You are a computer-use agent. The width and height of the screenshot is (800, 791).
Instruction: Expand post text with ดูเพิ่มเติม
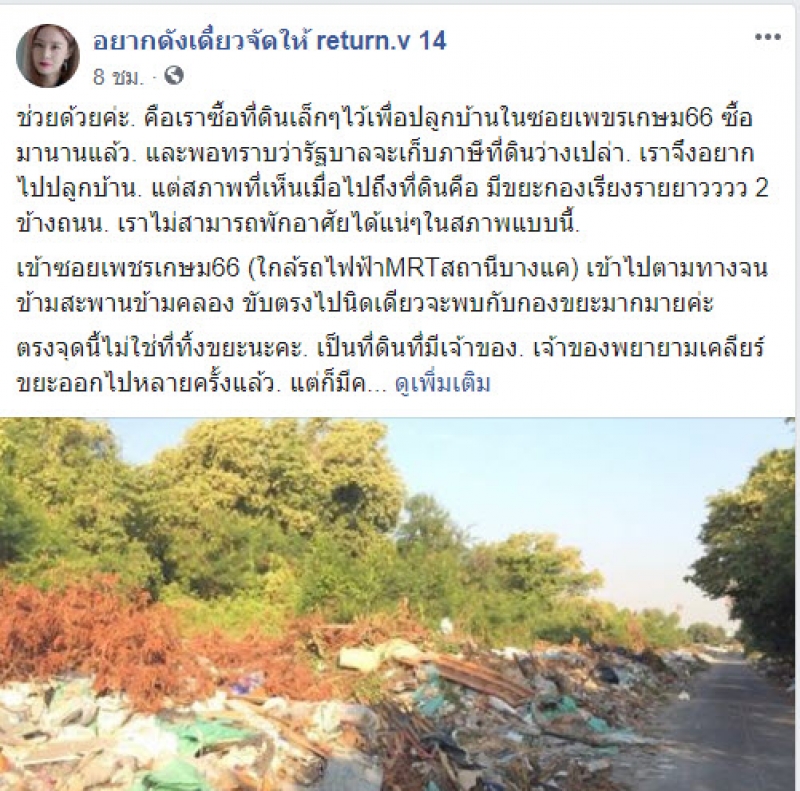(443, 383)
